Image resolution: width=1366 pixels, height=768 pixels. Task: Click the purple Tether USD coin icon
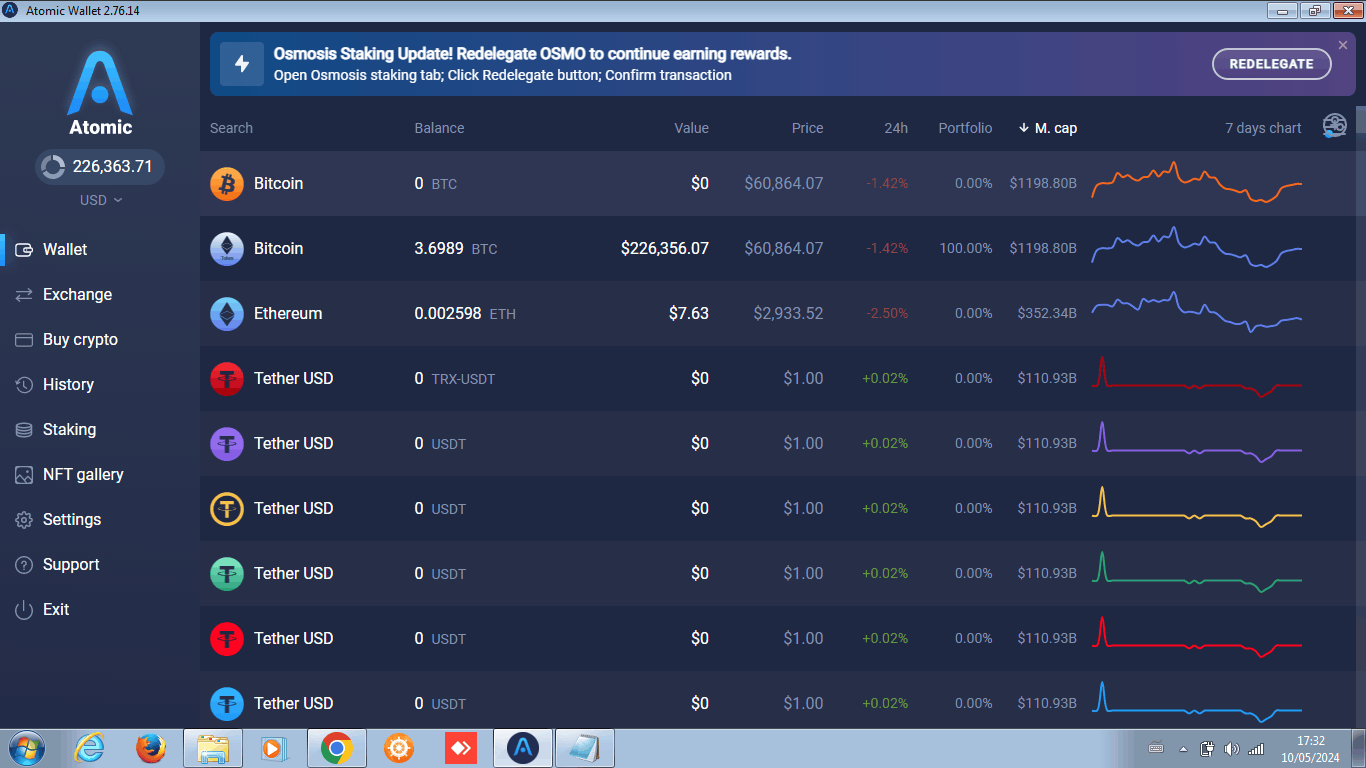pyautogui.click(x=227, y=444)
